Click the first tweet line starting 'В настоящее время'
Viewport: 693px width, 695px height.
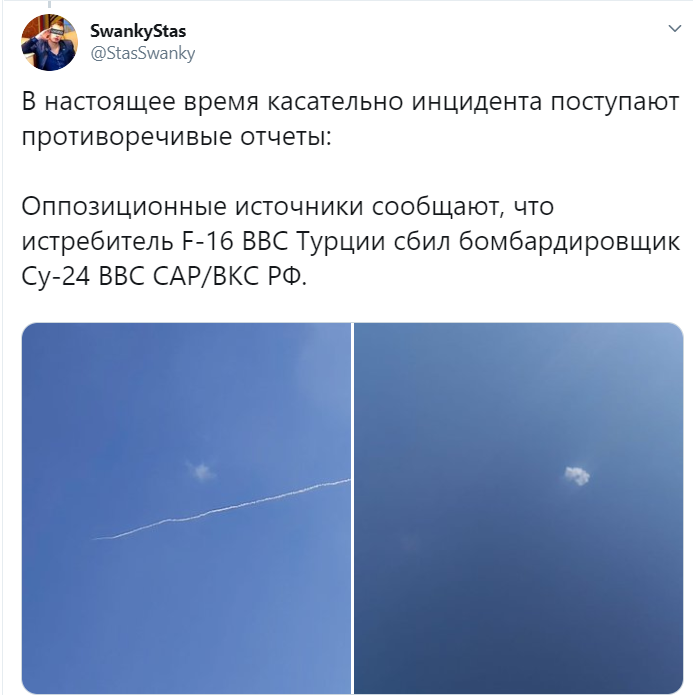pyautogui.click(x=350, y=102)
